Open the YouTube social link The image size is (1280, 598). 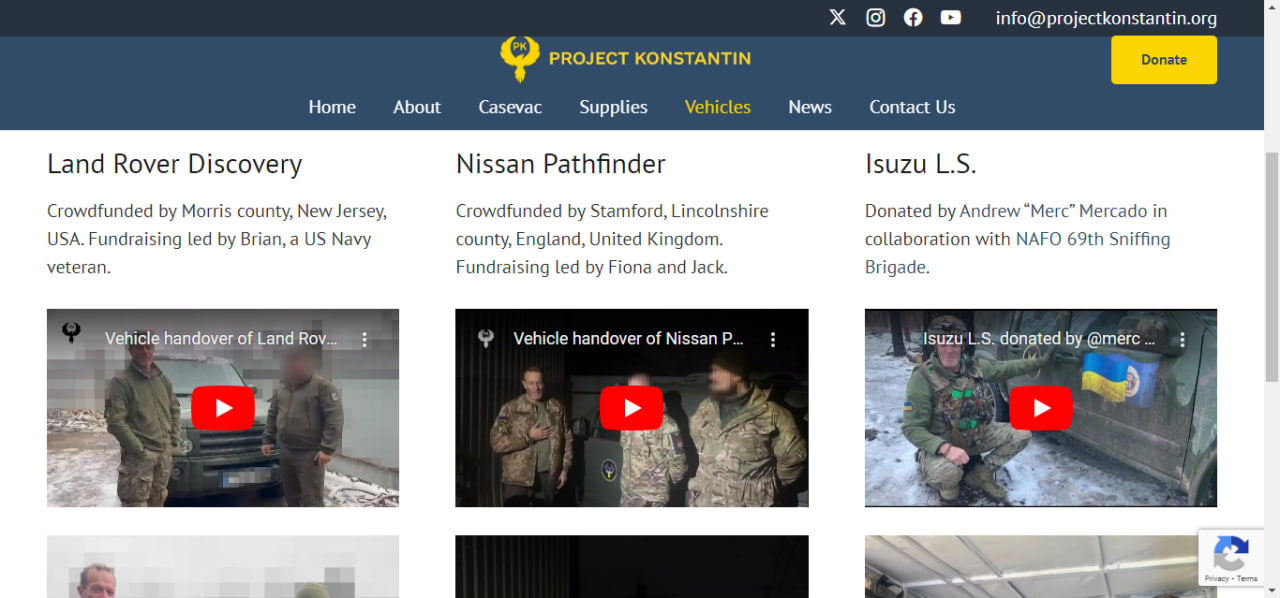[951, 17]
